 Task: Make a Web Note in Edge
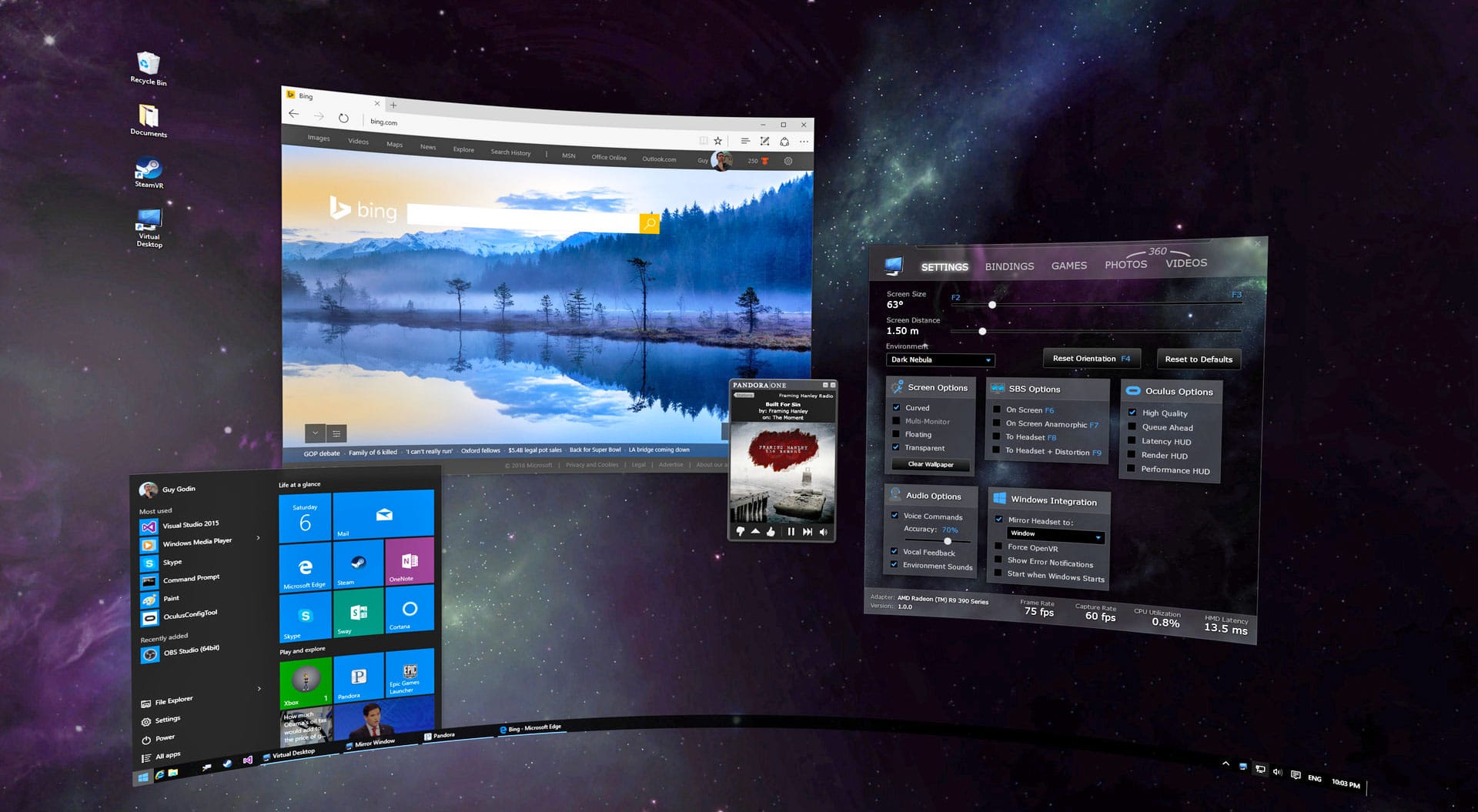click(x=764, y=141)
